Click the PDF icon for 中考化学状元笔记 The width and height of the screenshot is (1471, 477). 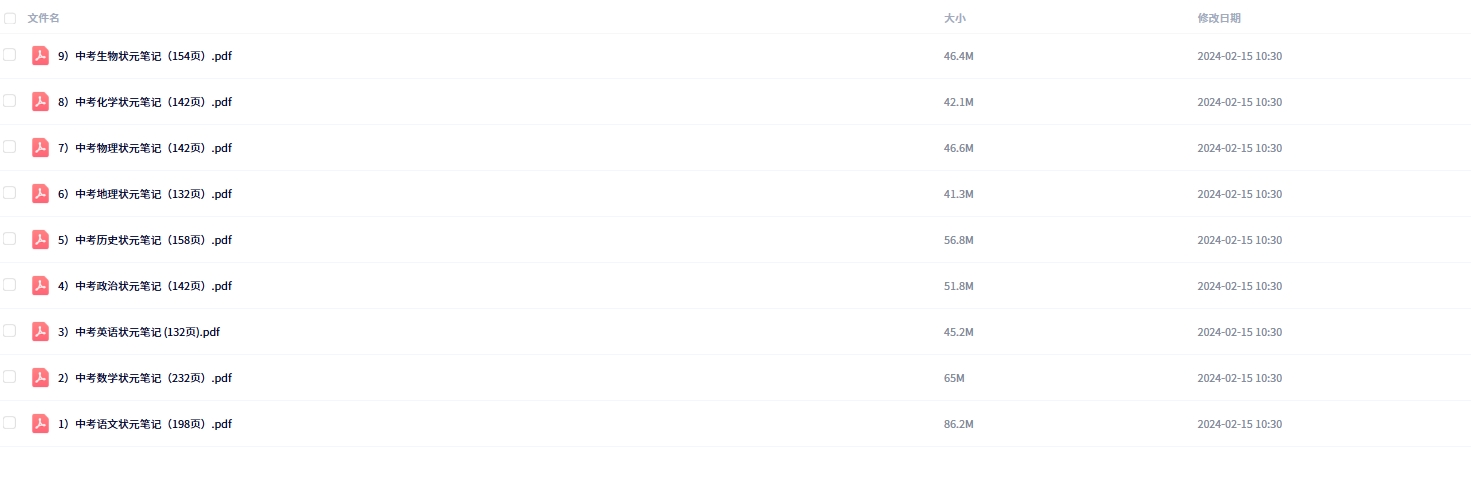click(x=40, y=102)
